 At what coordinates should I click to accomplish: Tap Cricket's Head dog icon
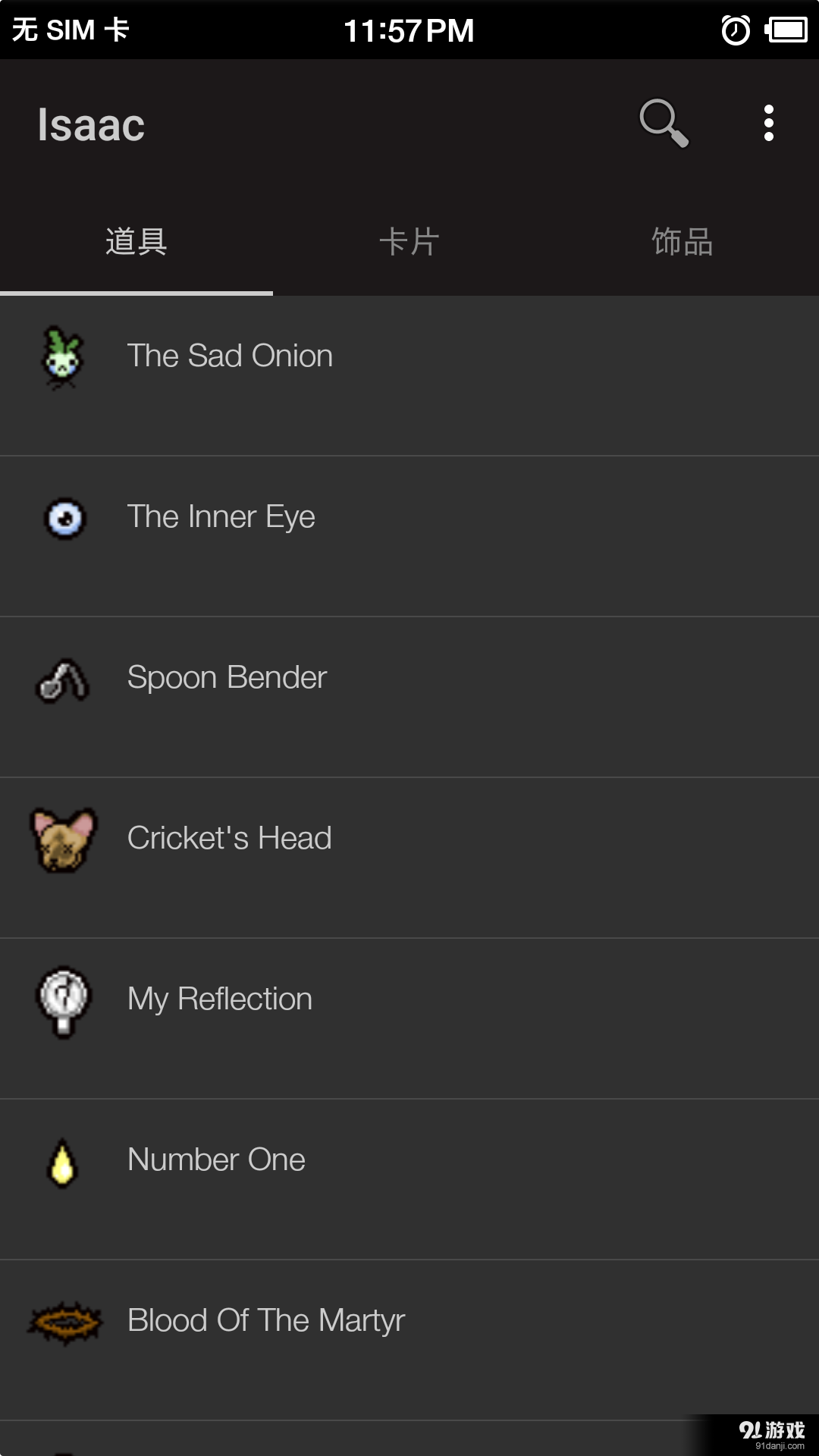[64, 839]
